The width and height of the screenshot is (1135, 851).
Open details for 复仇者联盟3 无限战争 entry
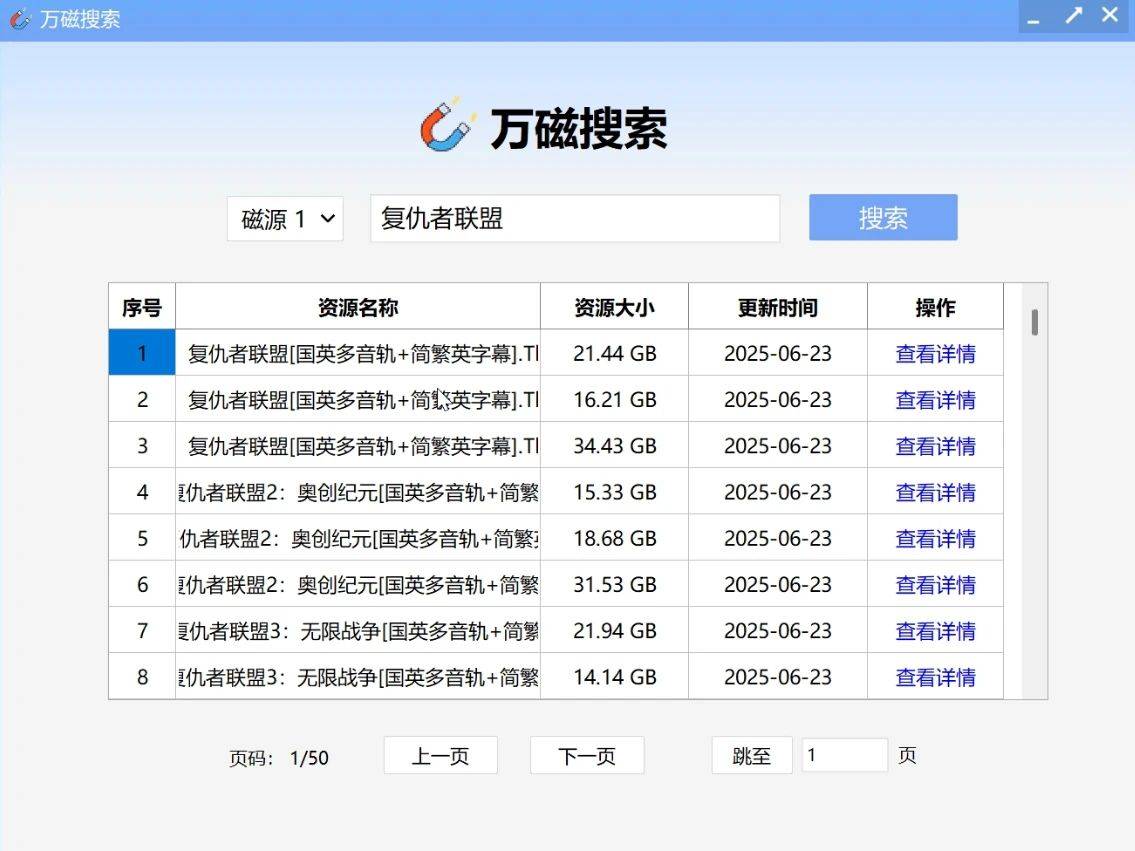point(934,630)
